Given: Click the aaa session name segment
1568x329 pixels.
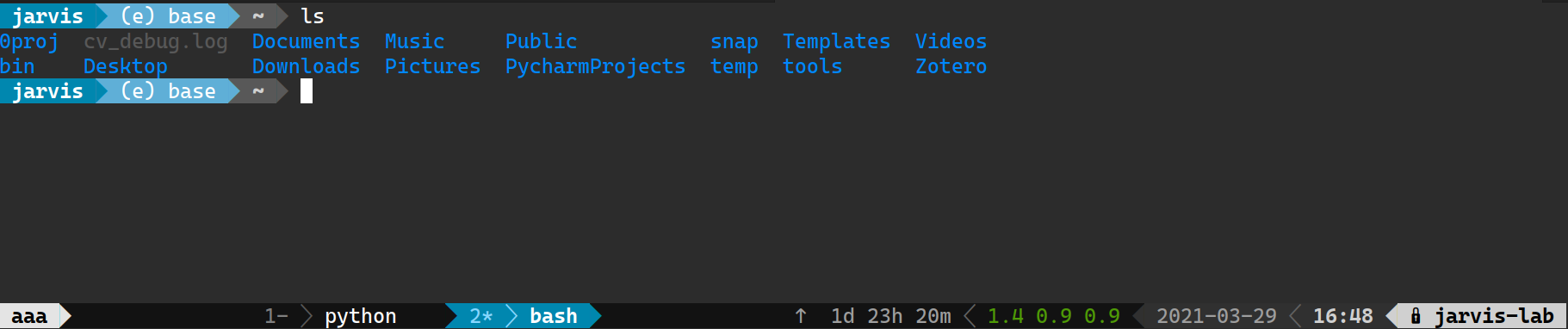Looking at the screenshot, I should click(x=29, y=316).
